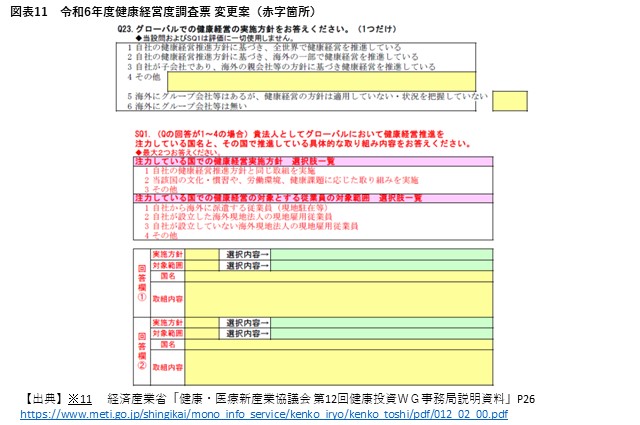
Task: Open the meti.go.jp PDF source link
Action: tap(264, 414)
